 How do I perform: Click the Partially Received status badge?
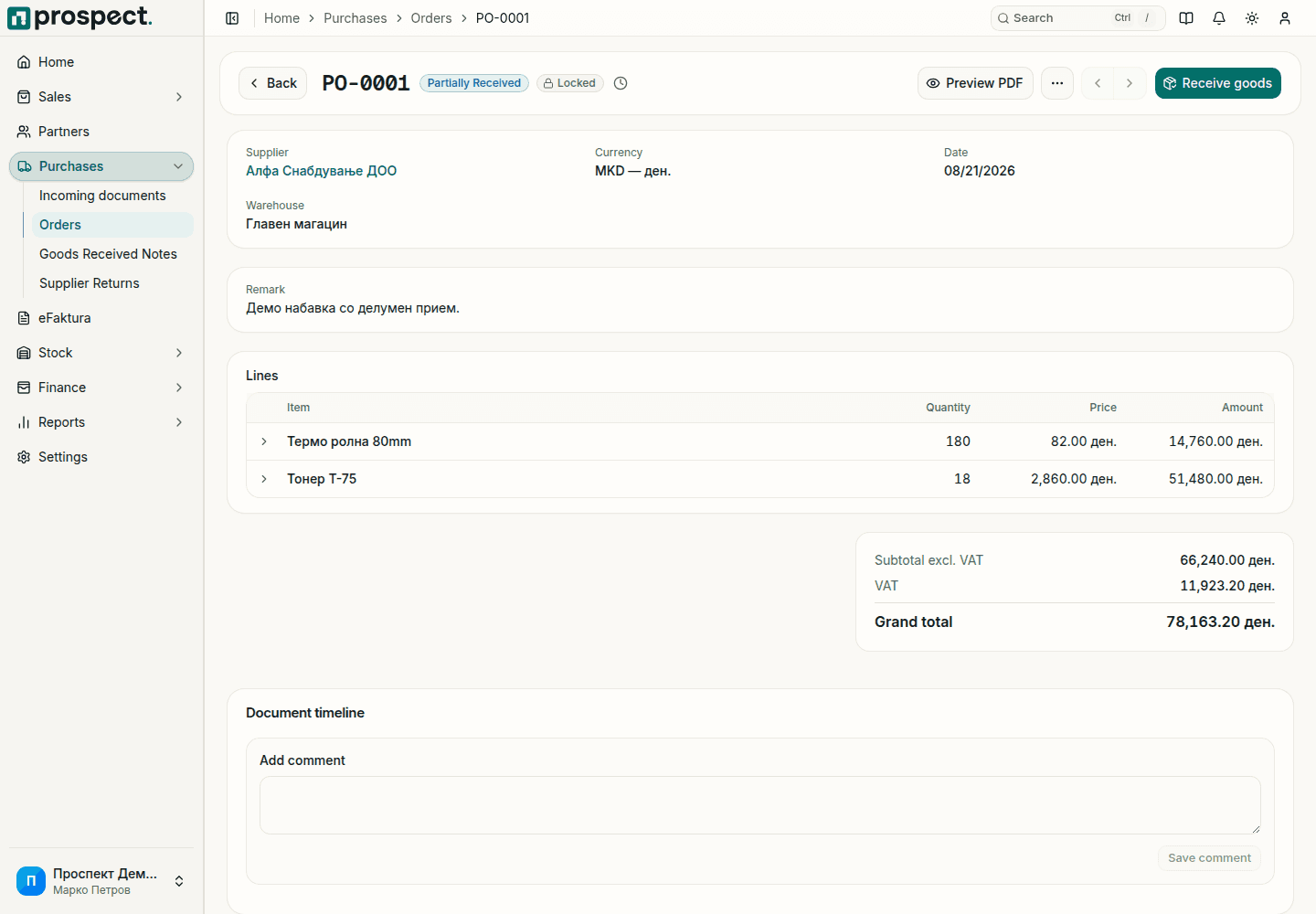point(474,83)
